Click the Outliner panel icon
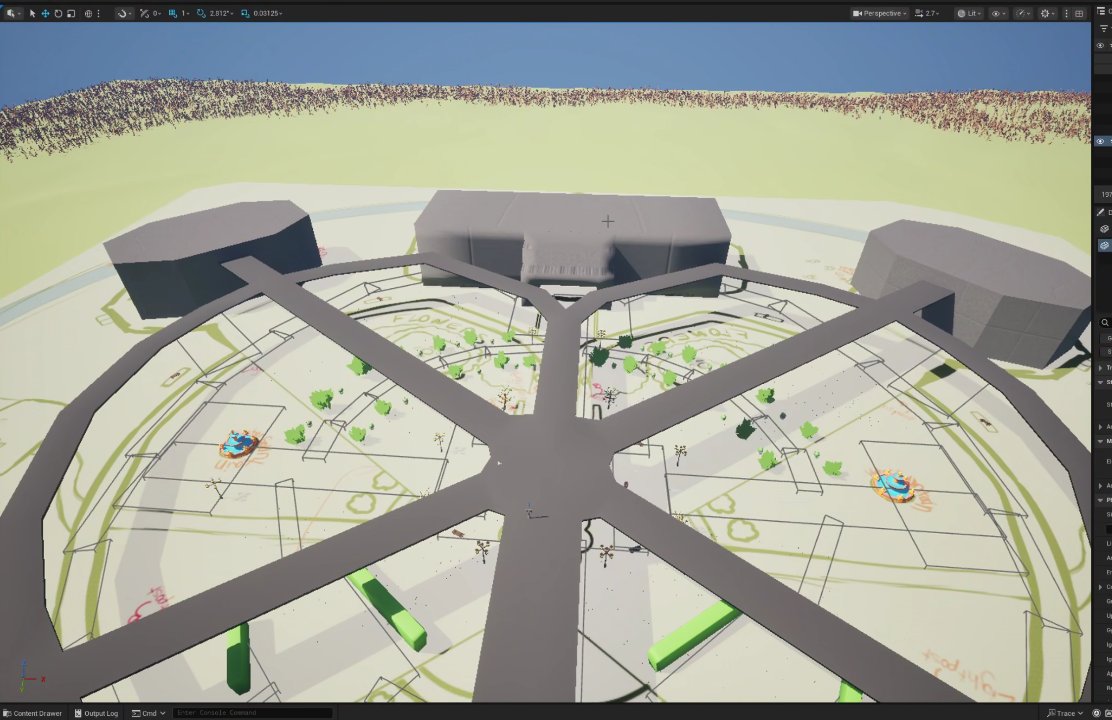The width and height of the screenshot is (1112, 720). point(1101,11)
